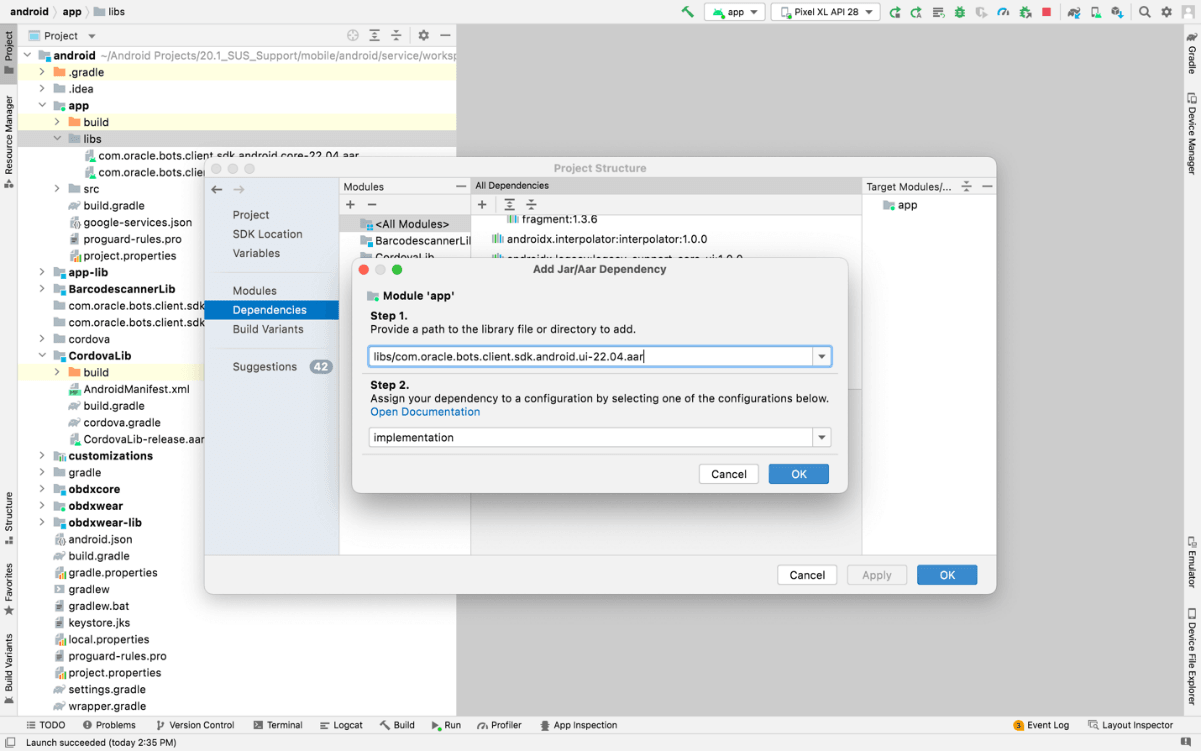Expand the .idea folder
Viewport: 1201px width, 751px height.
(42, 89)
